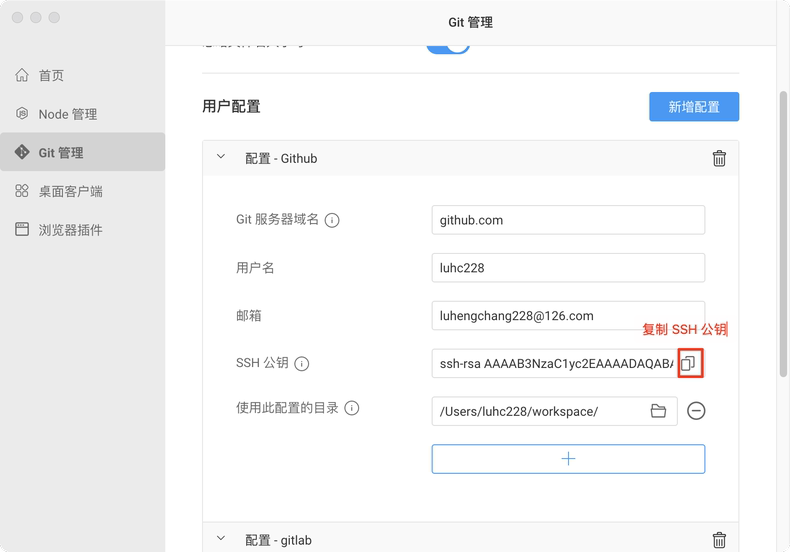Image resolution: width=790 pixels, height=552 pixels.
Task: Click the Node.js hexagon icon
Action: tap(22, 113)
